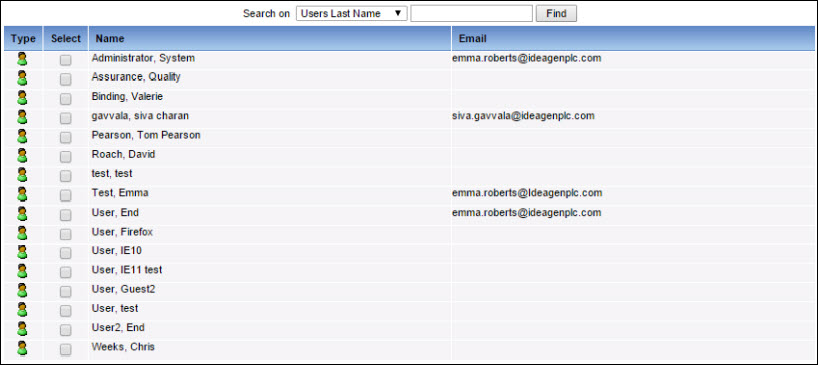Check the User2, End checkbox

click(x=65, y=331)
